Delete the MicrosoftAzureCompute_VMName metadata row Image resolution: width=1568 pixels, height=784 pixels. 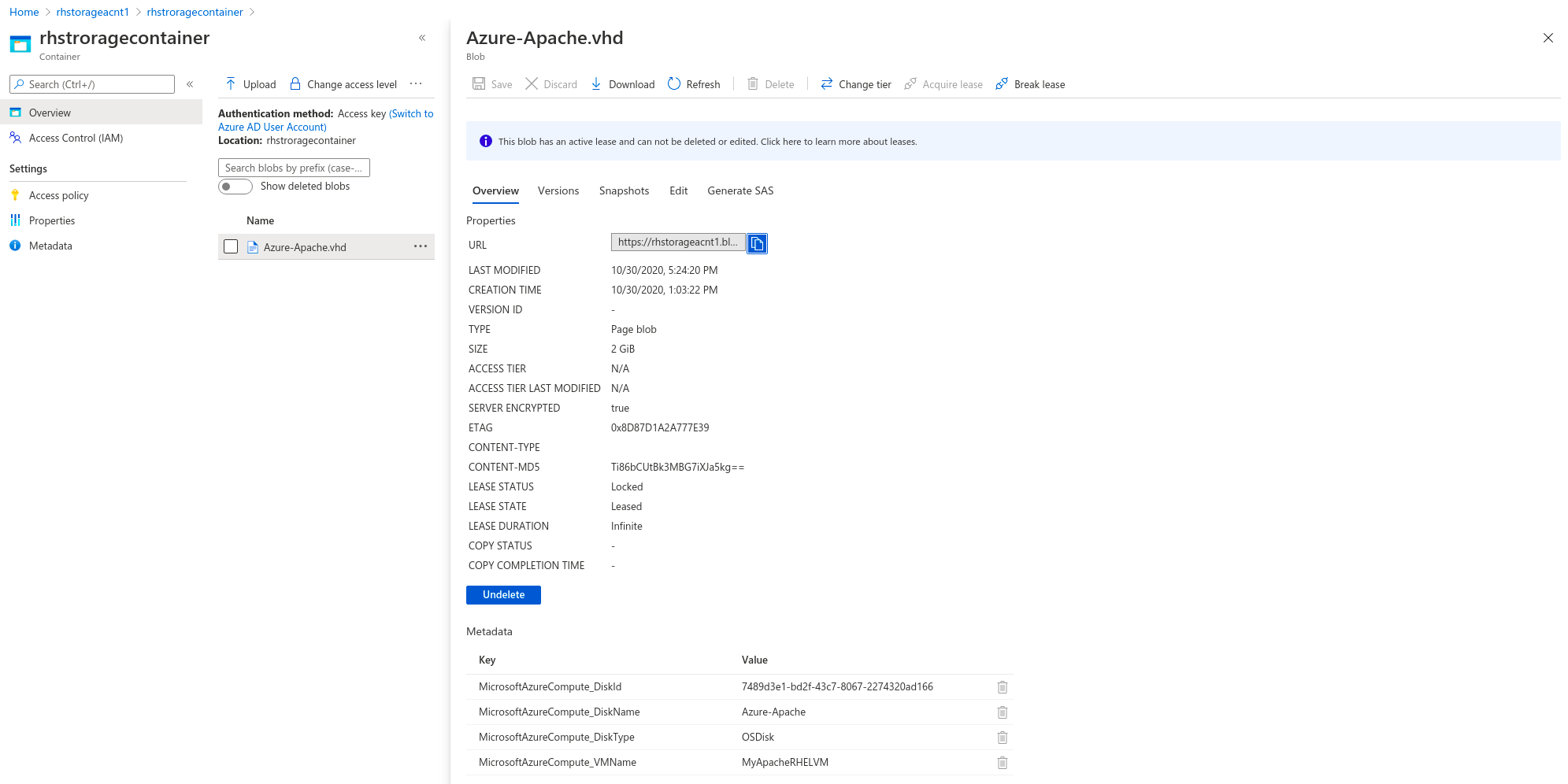[x=1002, y=763]
